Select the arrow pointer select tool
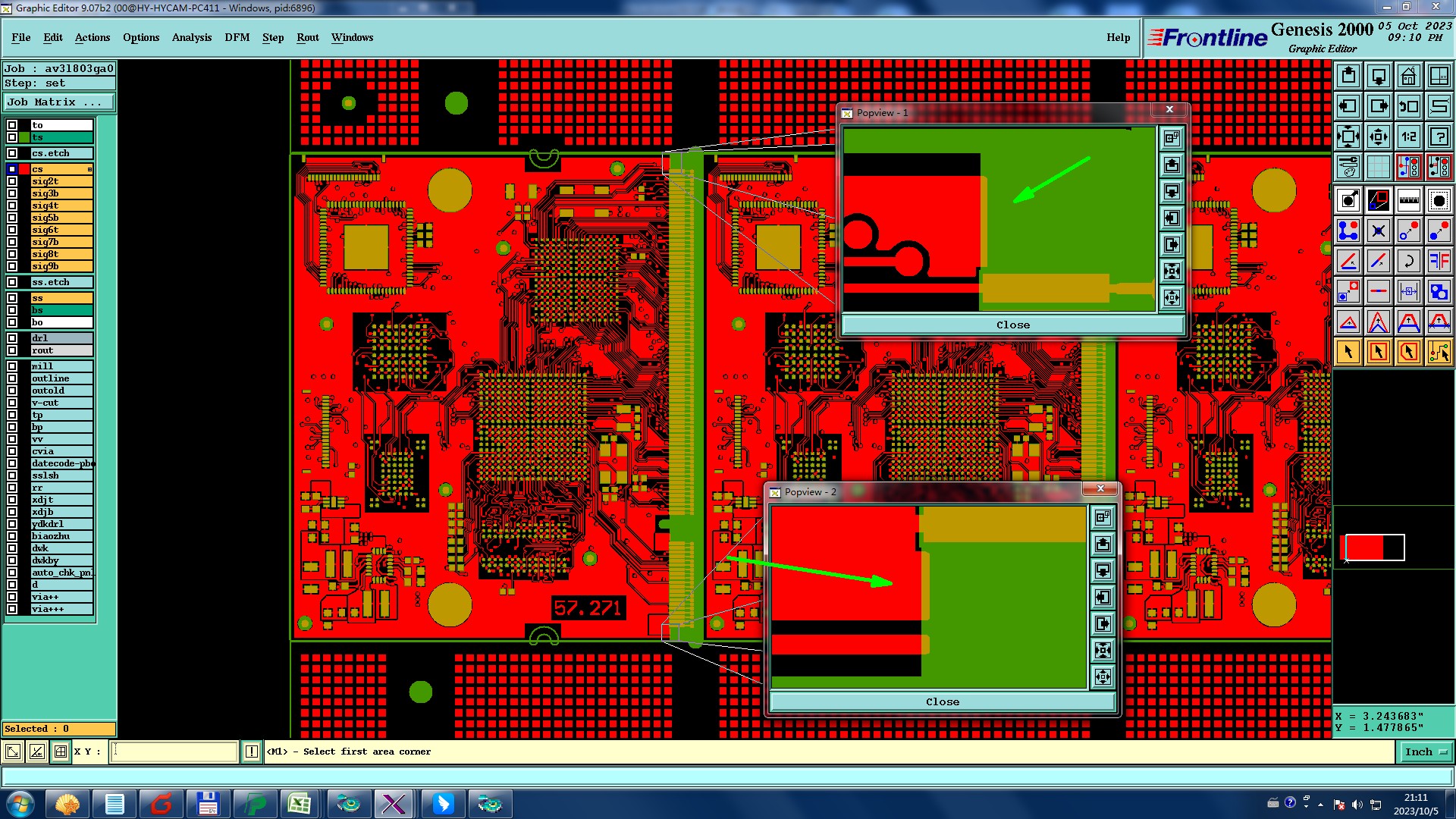Image resolution: width=1456 pixels, height=819 pixels. point(1348,352)
